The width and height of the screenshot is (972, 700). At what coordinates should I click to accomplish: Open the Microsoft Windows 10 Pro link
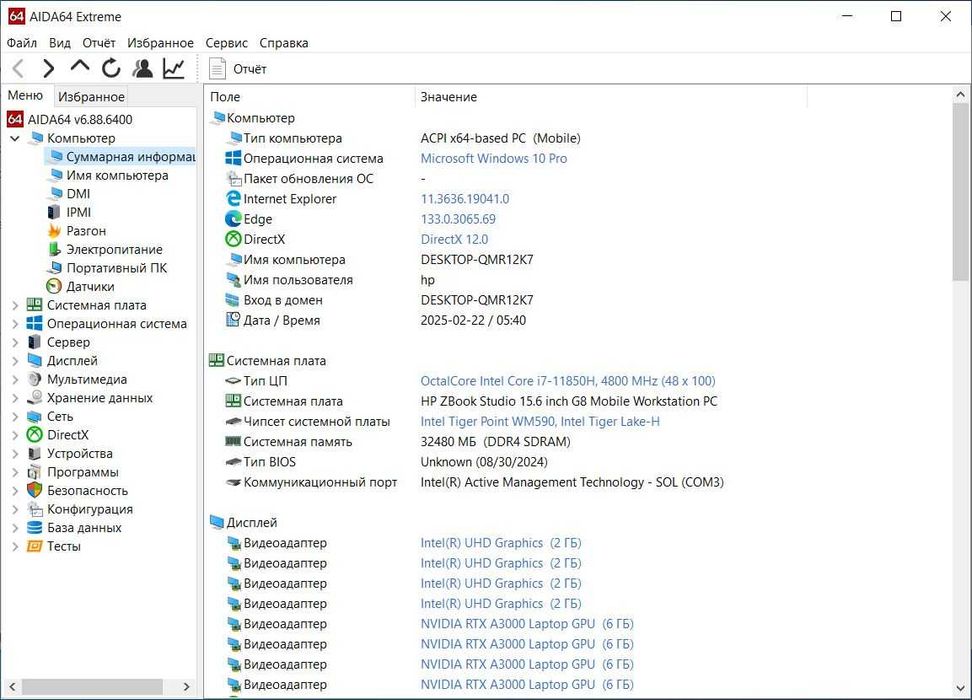[493, 158]
